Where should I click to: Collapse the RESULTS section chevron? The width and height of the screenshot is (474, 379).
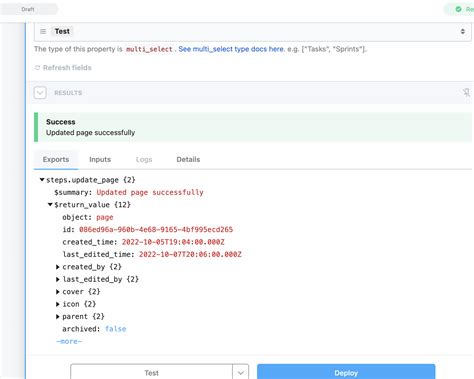pos(40,93)
